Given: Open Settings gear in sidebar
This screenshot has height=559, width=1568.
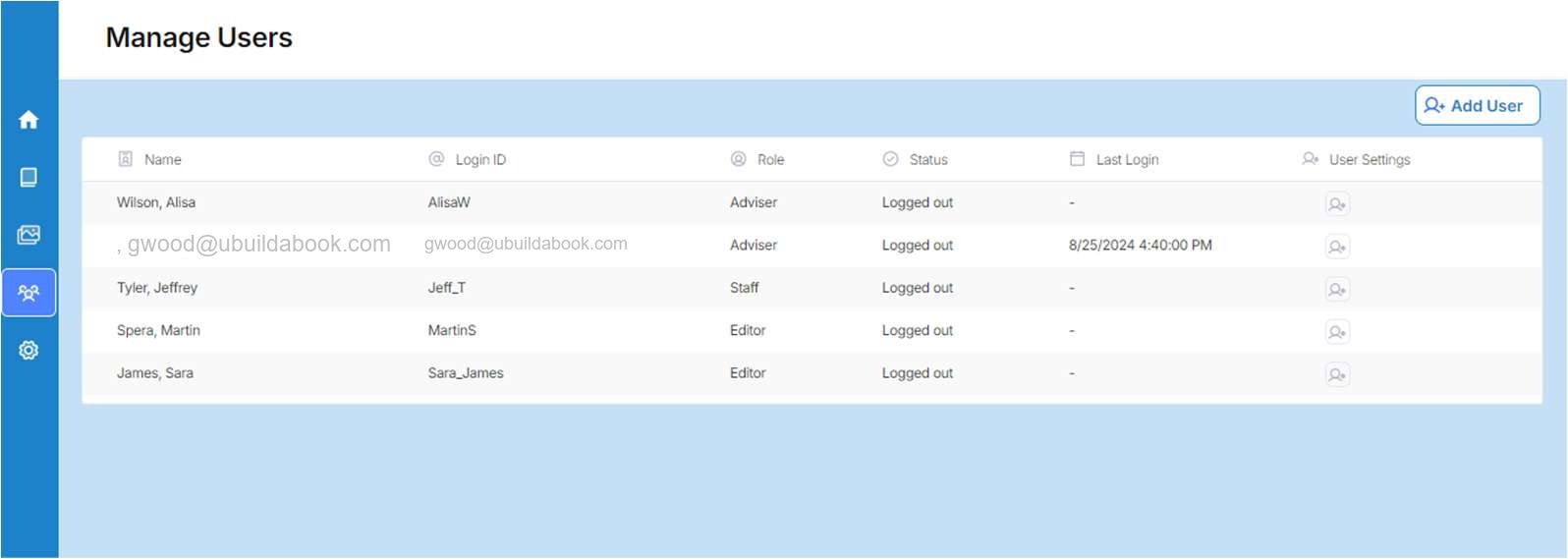Looking at the screenshot, I should [28, 350].
